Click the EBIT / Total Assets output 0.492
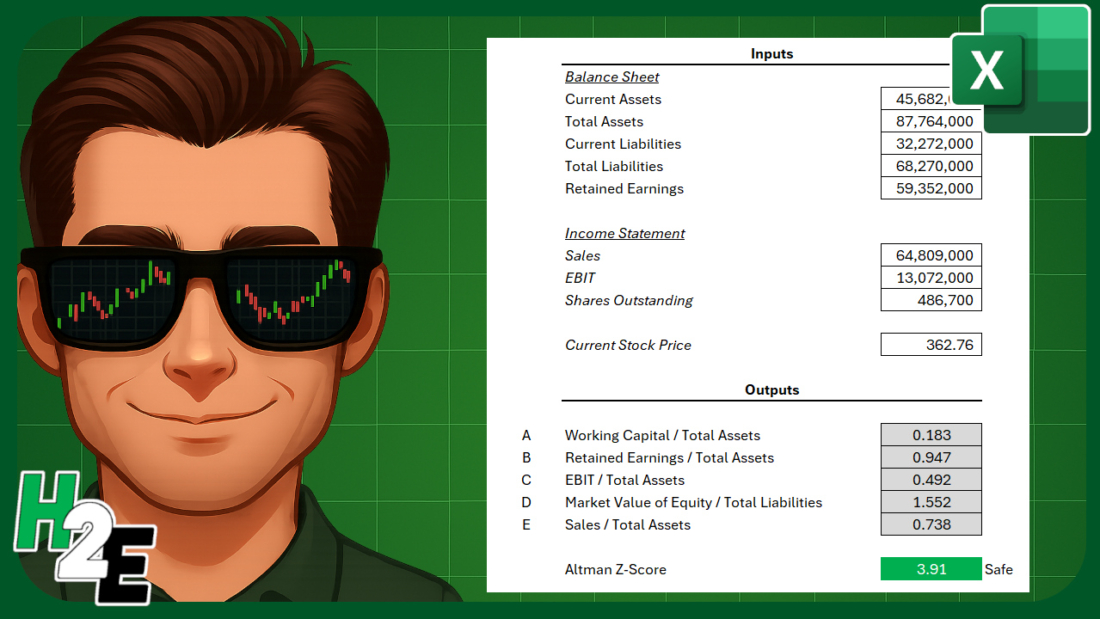 [931, 480]
